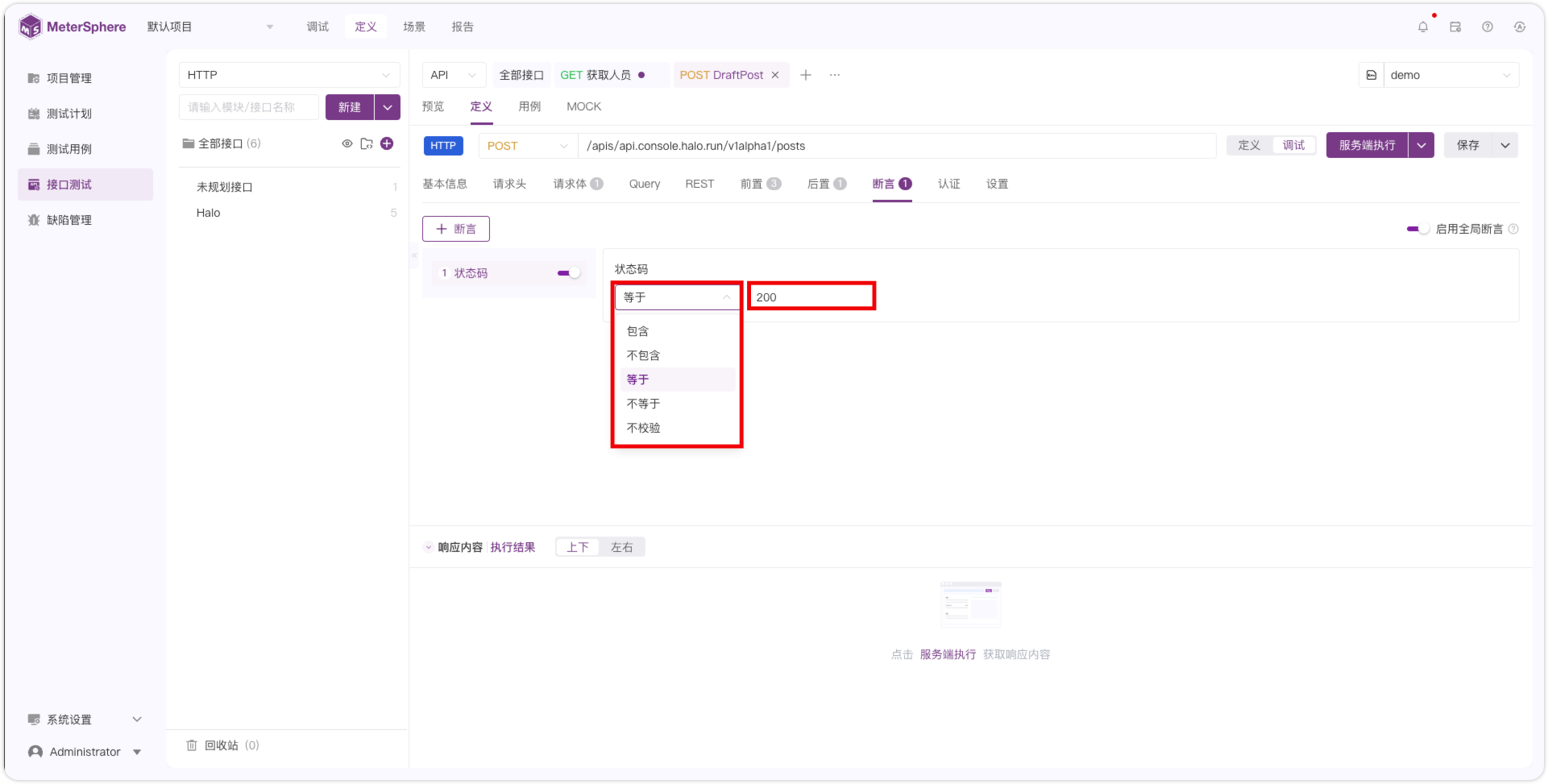Click the environment icon beside demo

click(x=1372, y=75)
